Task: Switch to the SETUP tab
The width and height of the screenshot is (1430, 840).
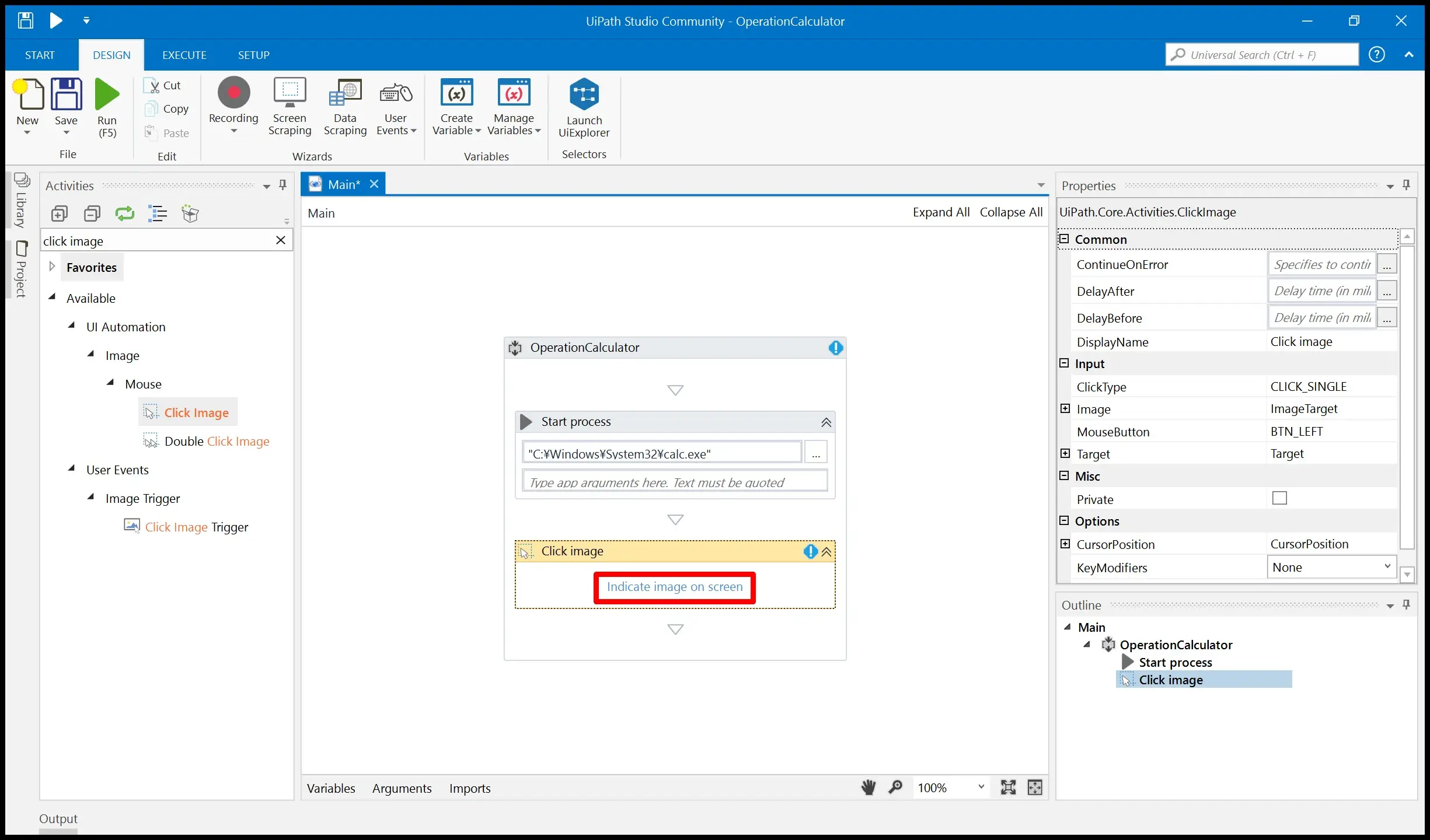Action: (x=253, y=55)
